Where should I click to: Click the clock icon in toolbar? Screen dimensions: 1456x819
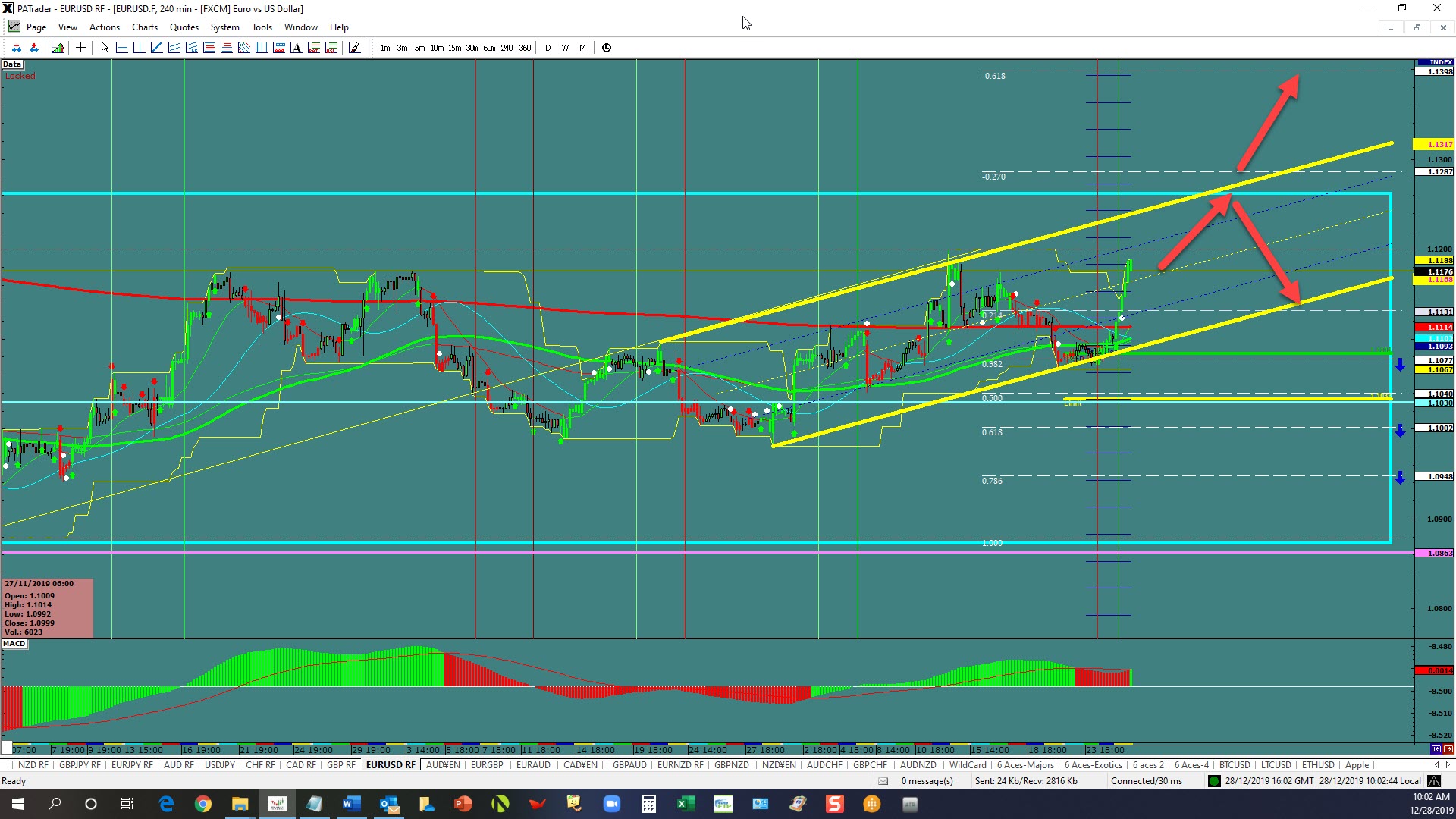point(607,48)
